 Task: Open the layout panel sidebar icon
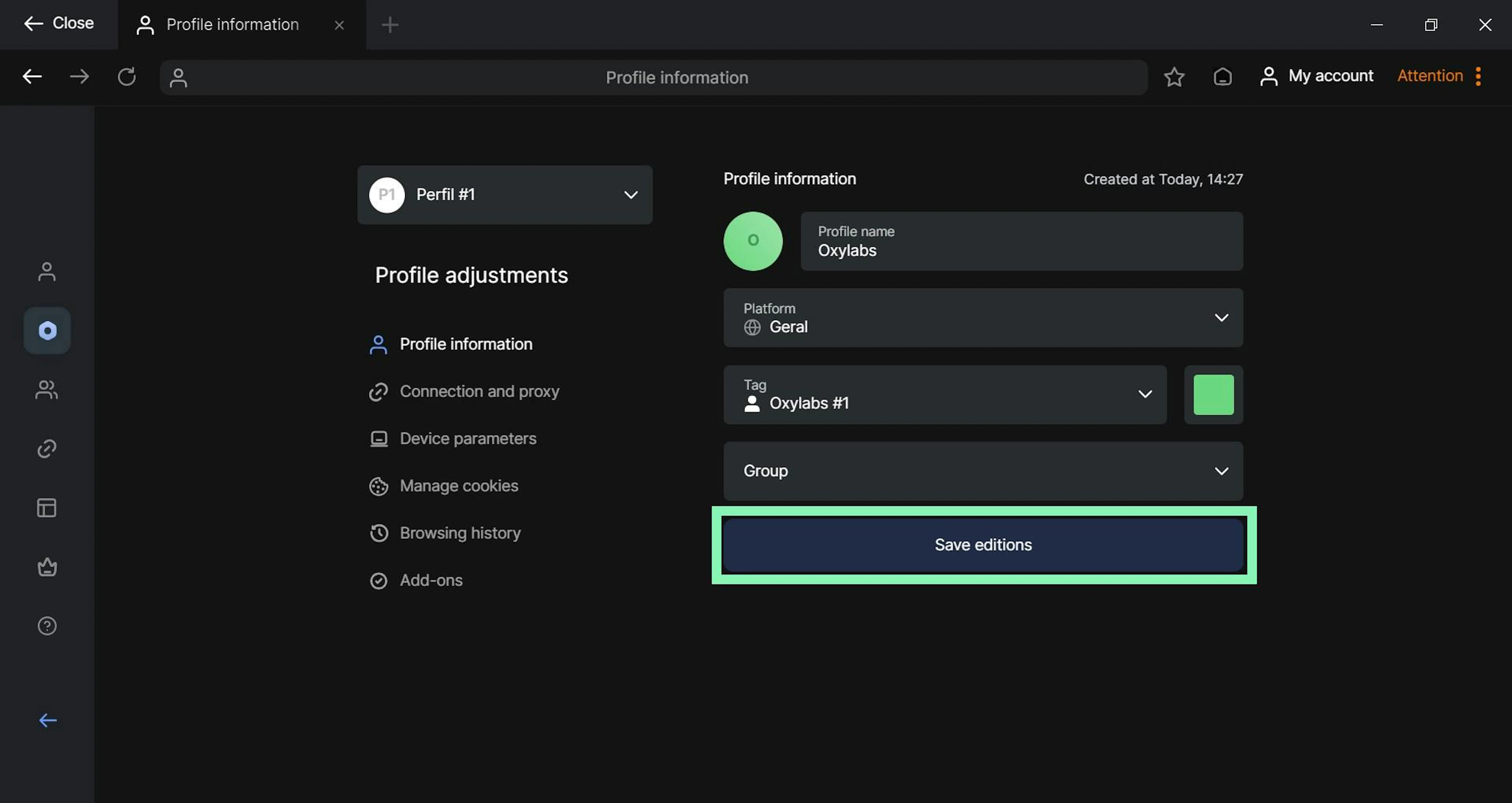click(47, 508)
